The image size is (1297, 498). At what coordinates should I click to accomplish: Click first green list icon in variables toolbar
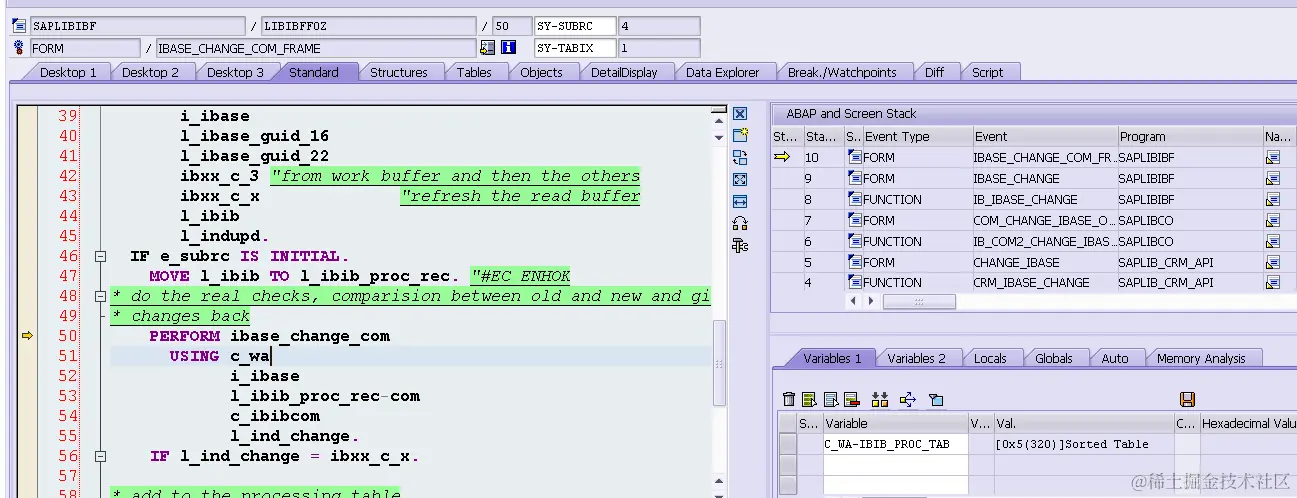(810, 400)
